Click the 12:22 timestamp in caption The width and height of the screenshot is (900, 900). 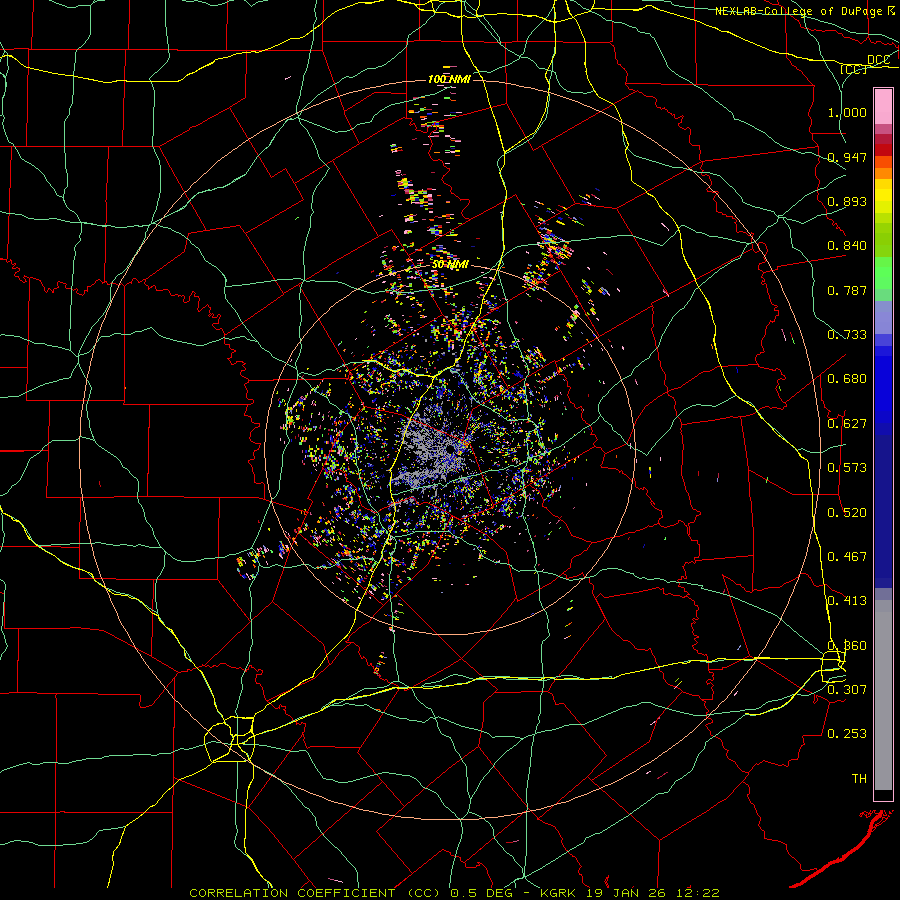coord(700,893)
